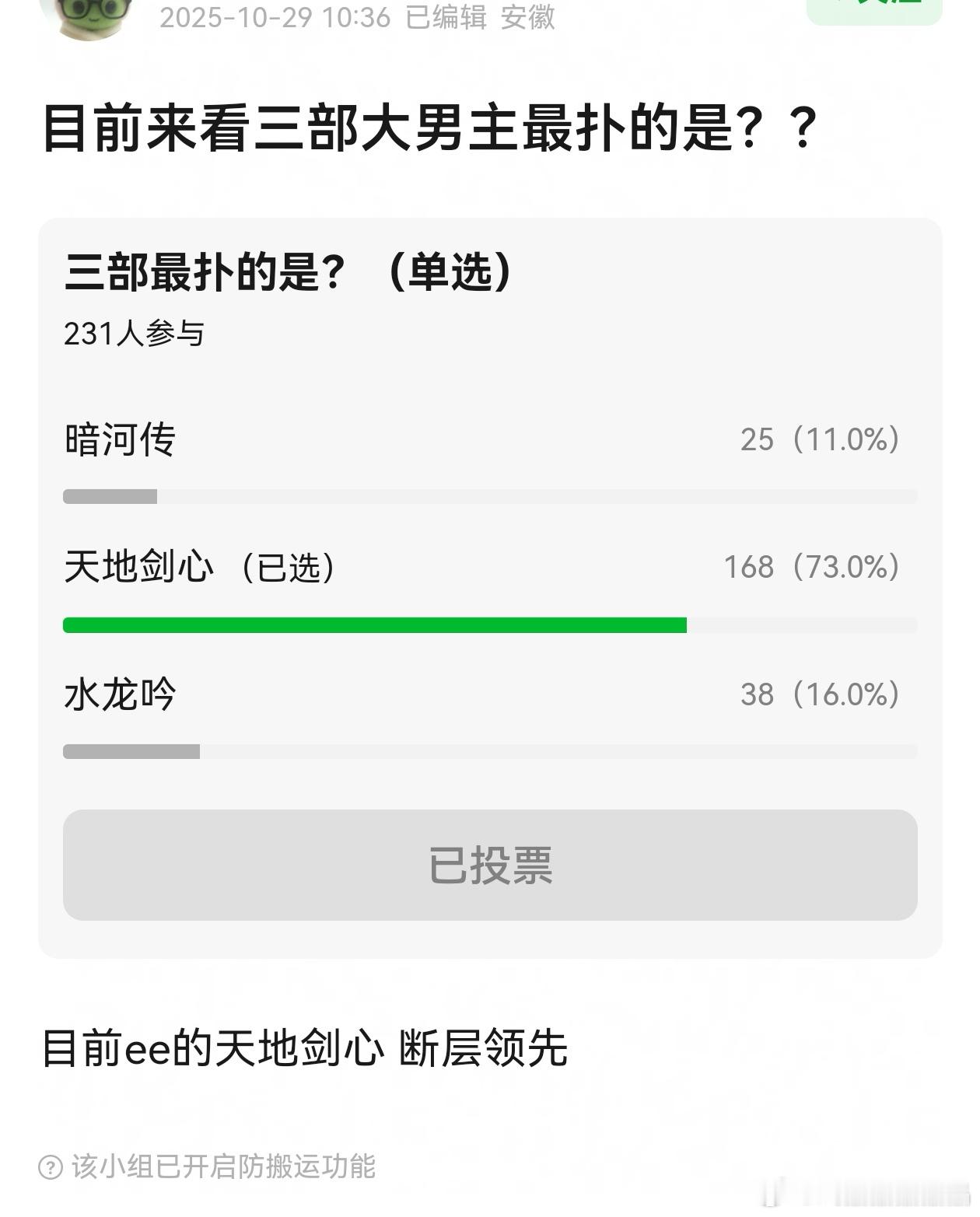Click the gray progress bar of 水龙吟
This screenshot has width=980, height=1217.
[x=132, y=750]
